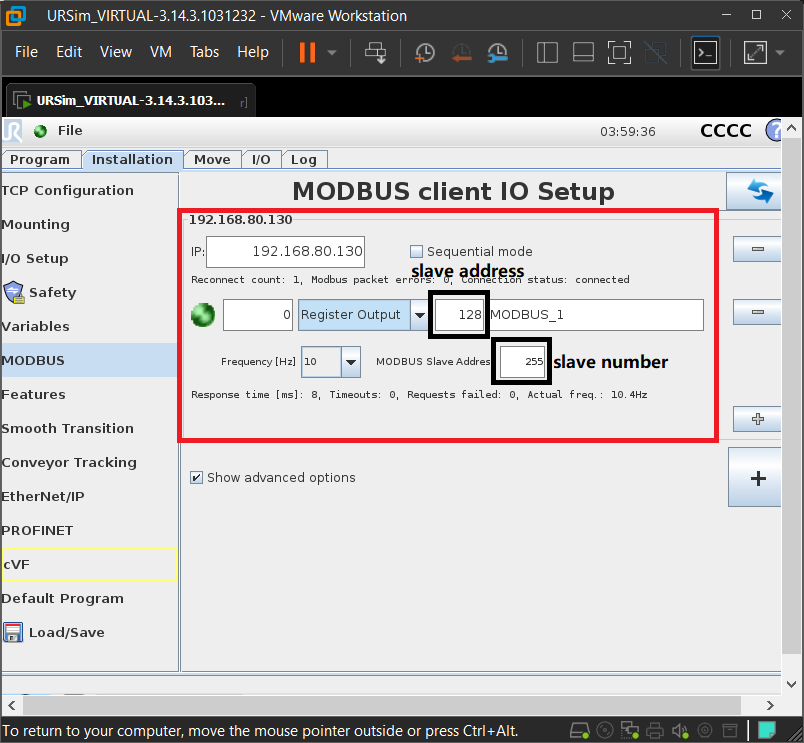This screenshot has height=743, width=804.
Task: Open the Frequency [Hz] dropdown showing 10
Action: [331, 362]
